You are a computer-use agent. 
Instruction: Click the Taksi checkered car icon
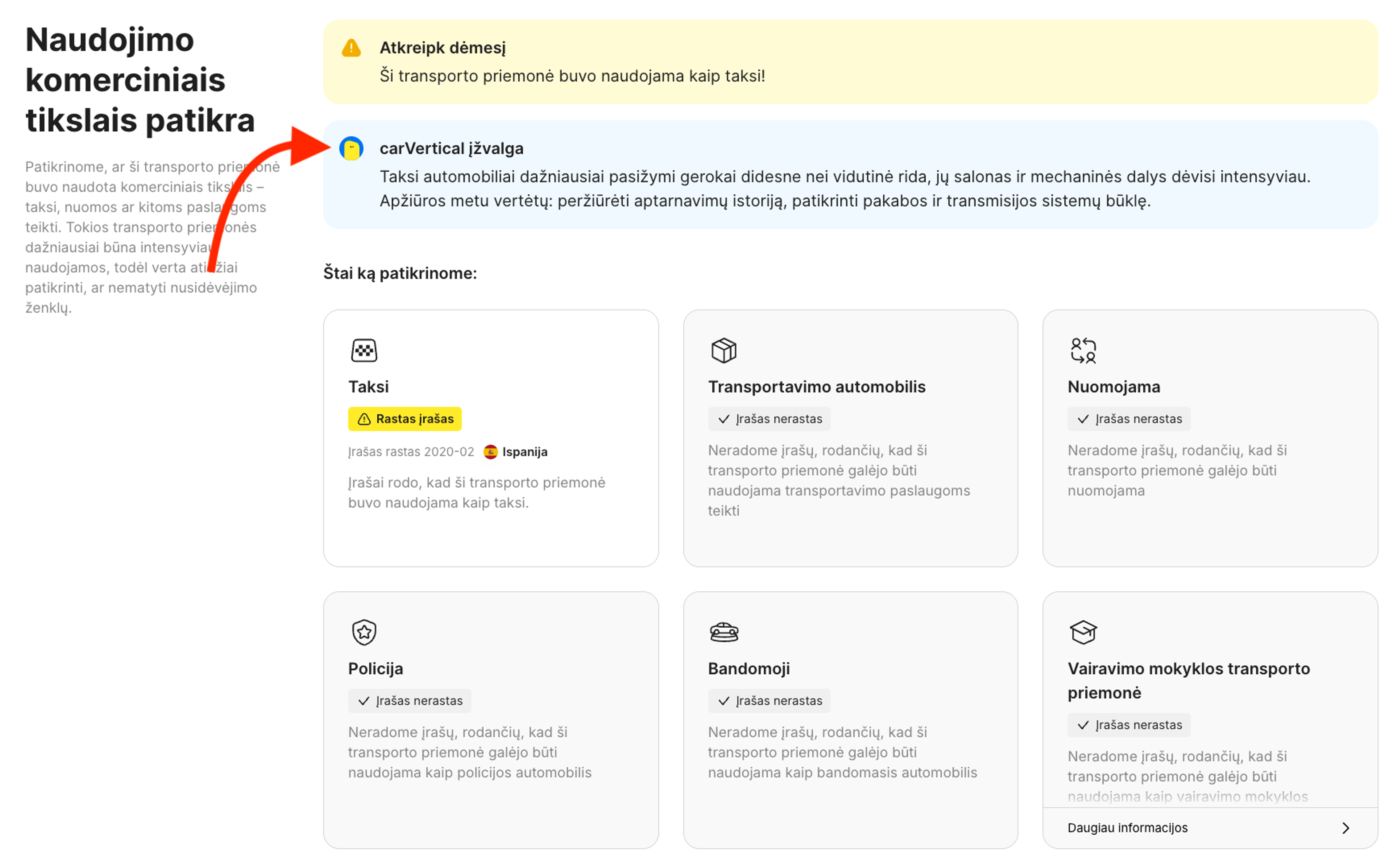pyautogui.click(x=364, y=350)
